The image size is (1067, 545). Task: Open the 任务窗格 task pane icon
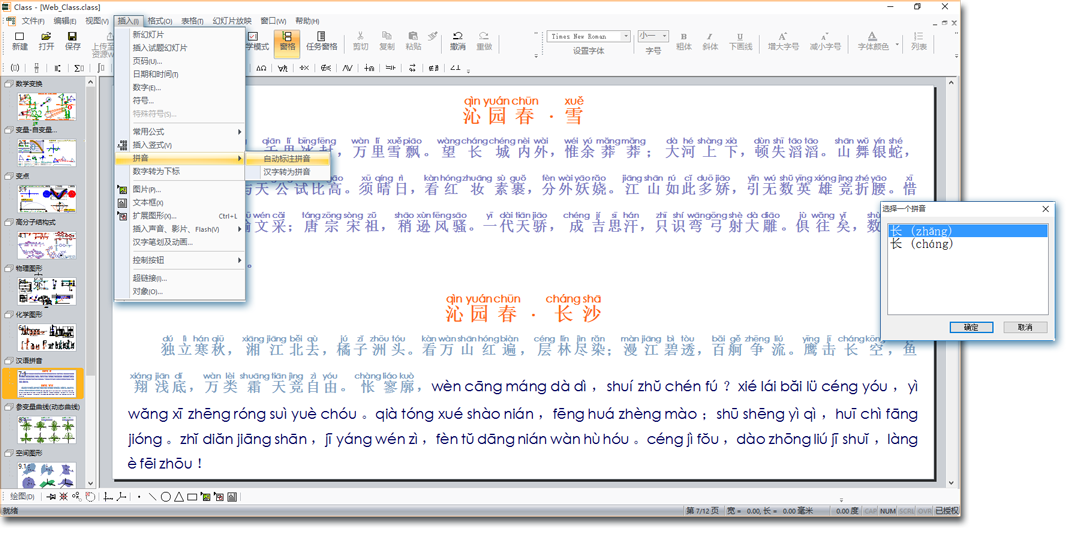321,40
